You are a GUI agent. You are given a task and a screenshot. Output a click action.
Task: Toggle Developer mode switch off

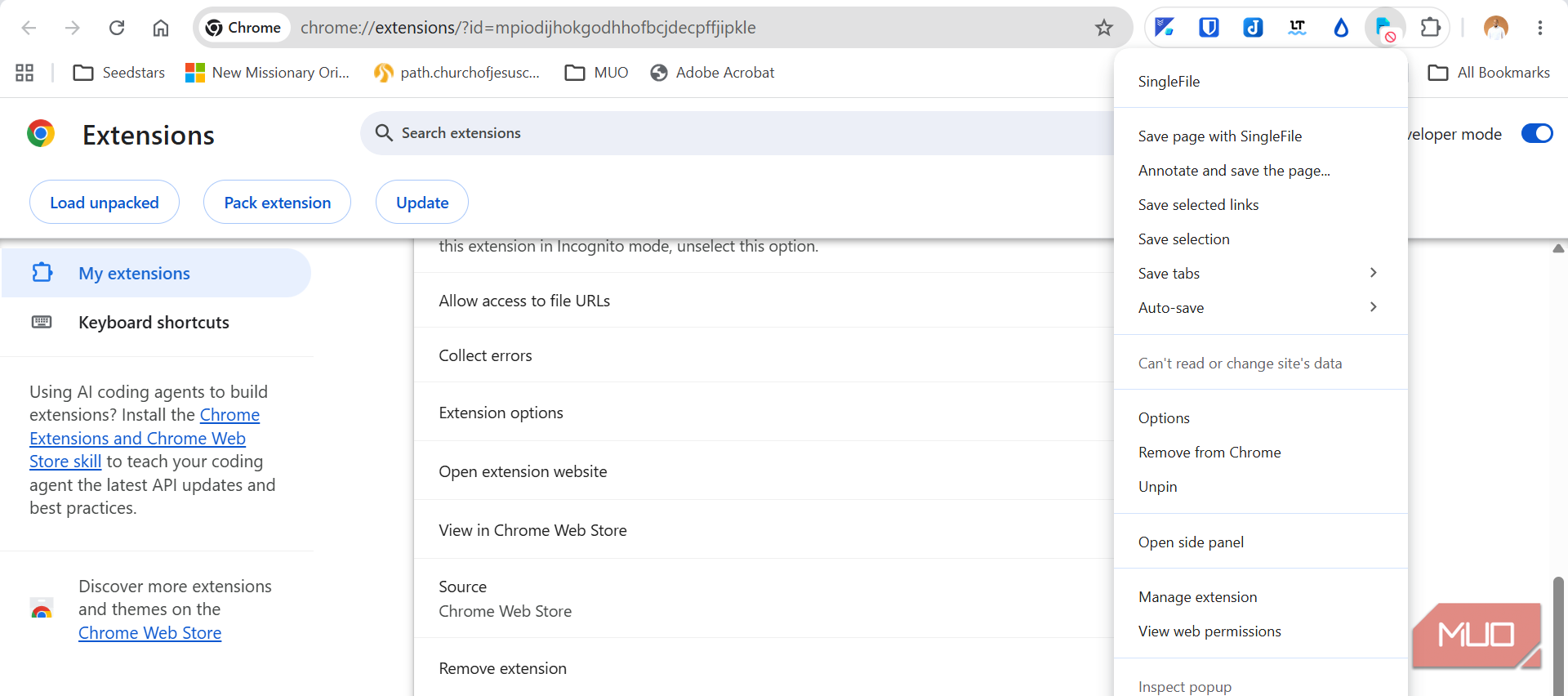tap(1537, 133)
